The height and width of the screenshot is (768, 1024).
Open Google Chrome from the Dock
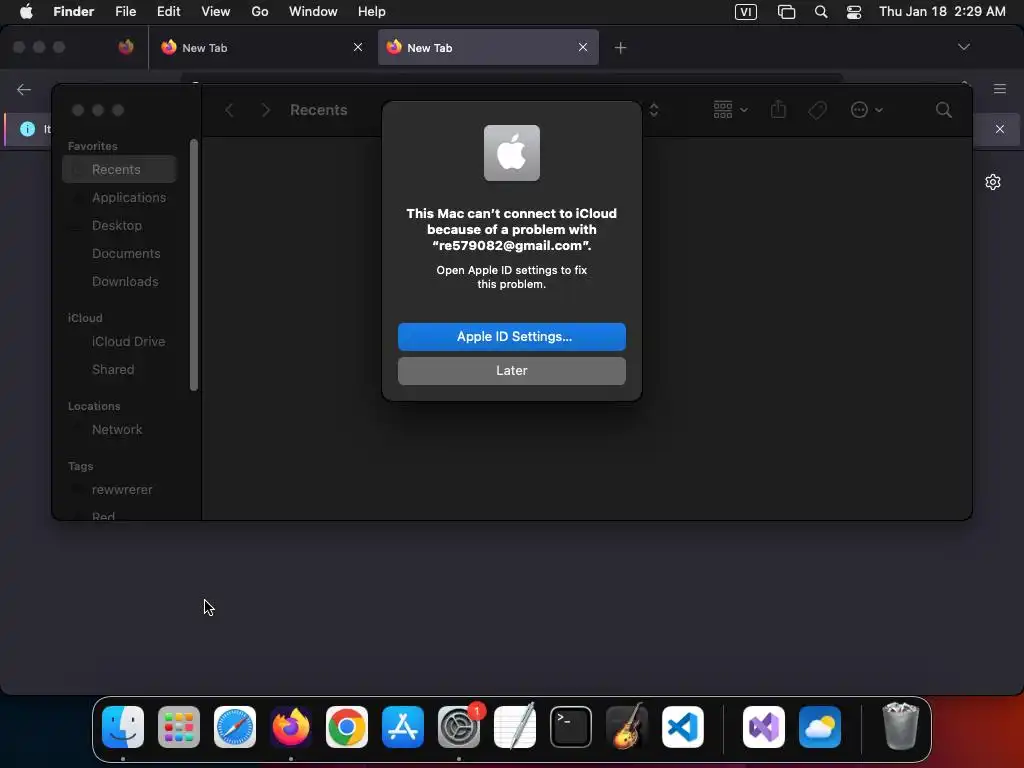tap(347, 727)
